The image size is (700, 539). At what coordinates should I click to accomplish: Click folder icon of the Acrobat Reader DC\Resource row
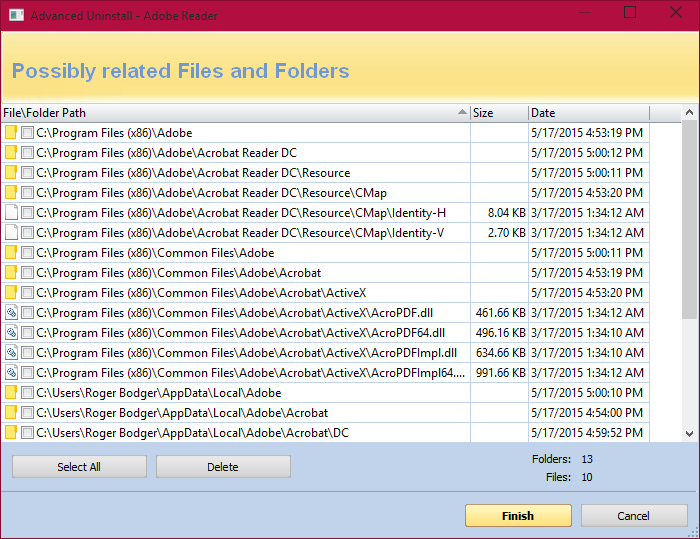click(11, 172)
